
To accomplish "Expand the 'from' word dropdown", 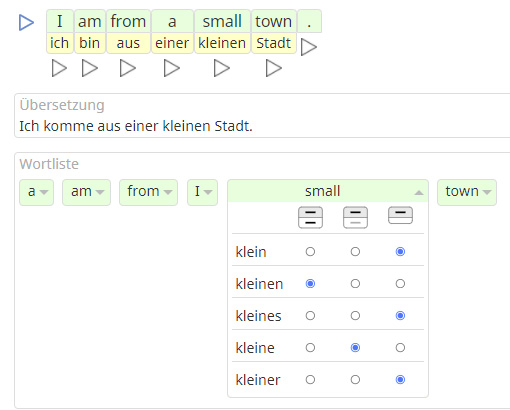I will (x=148, y=192).
